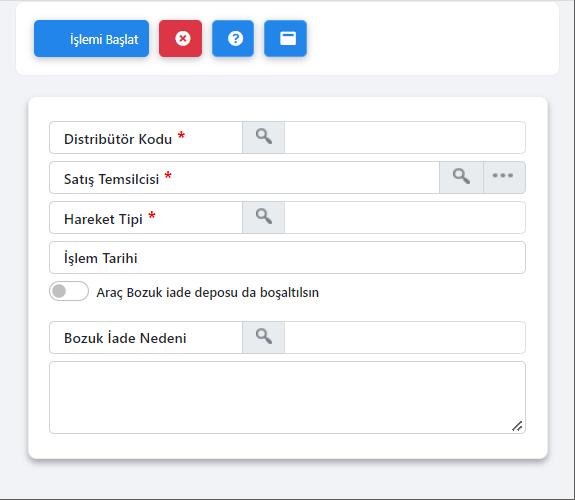Start the process with İşlemi Başlat

tap(91, 39)
